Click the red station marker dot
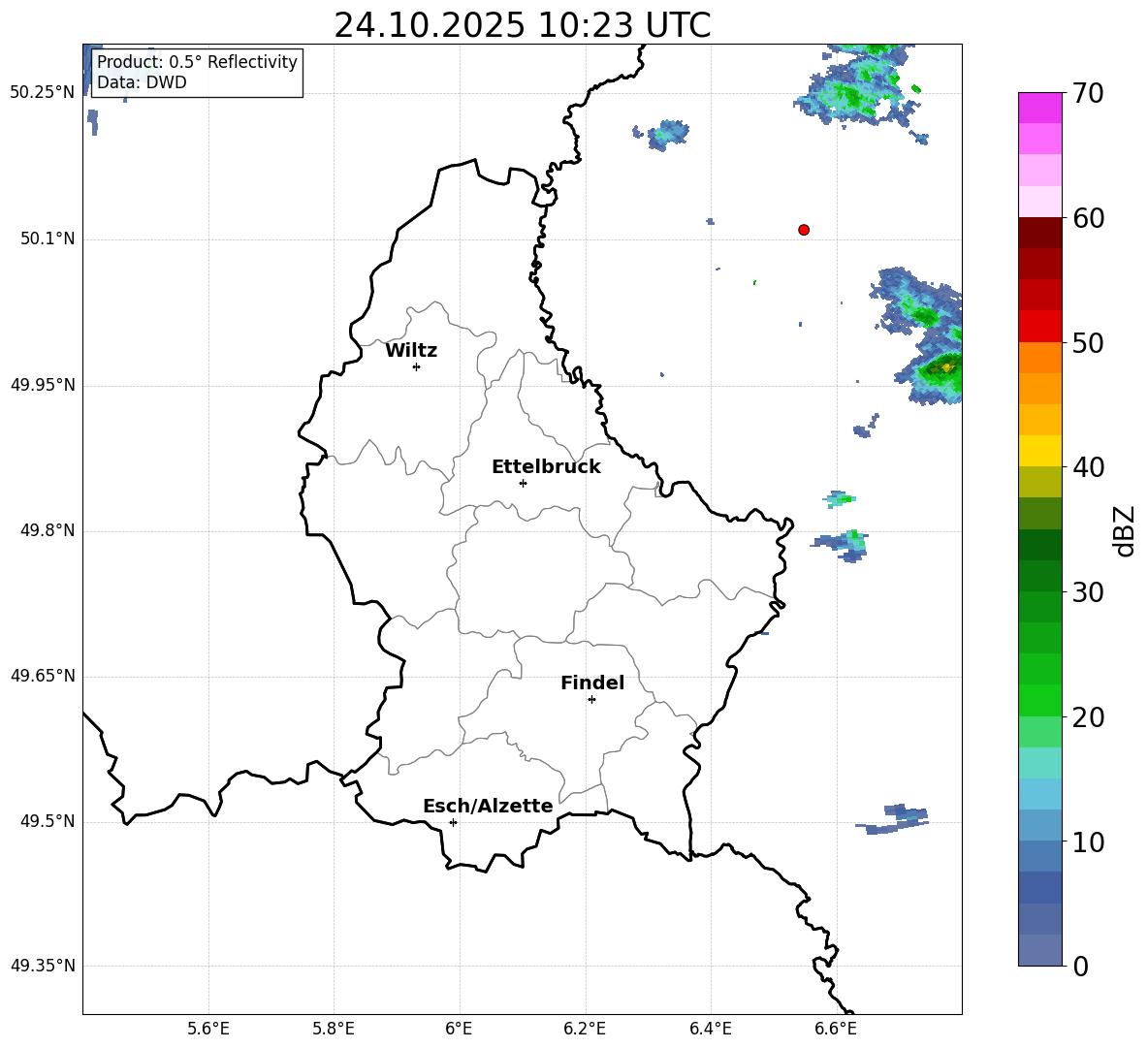Screen dimensions: 1148x1048 point(803,230)
